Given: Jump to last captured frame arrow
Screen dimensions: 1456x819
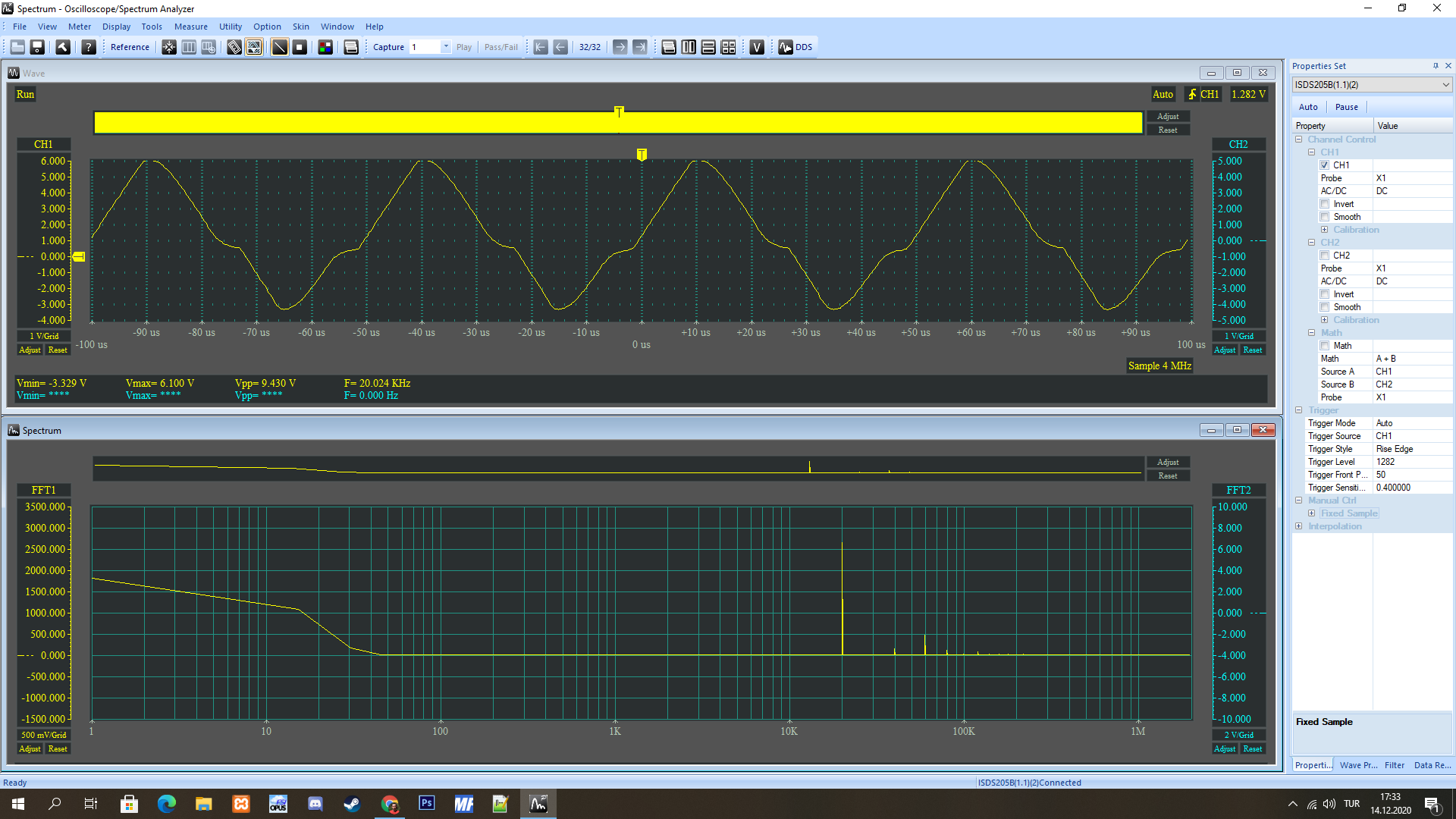Looking at the screenshot, I should [640, 47].
